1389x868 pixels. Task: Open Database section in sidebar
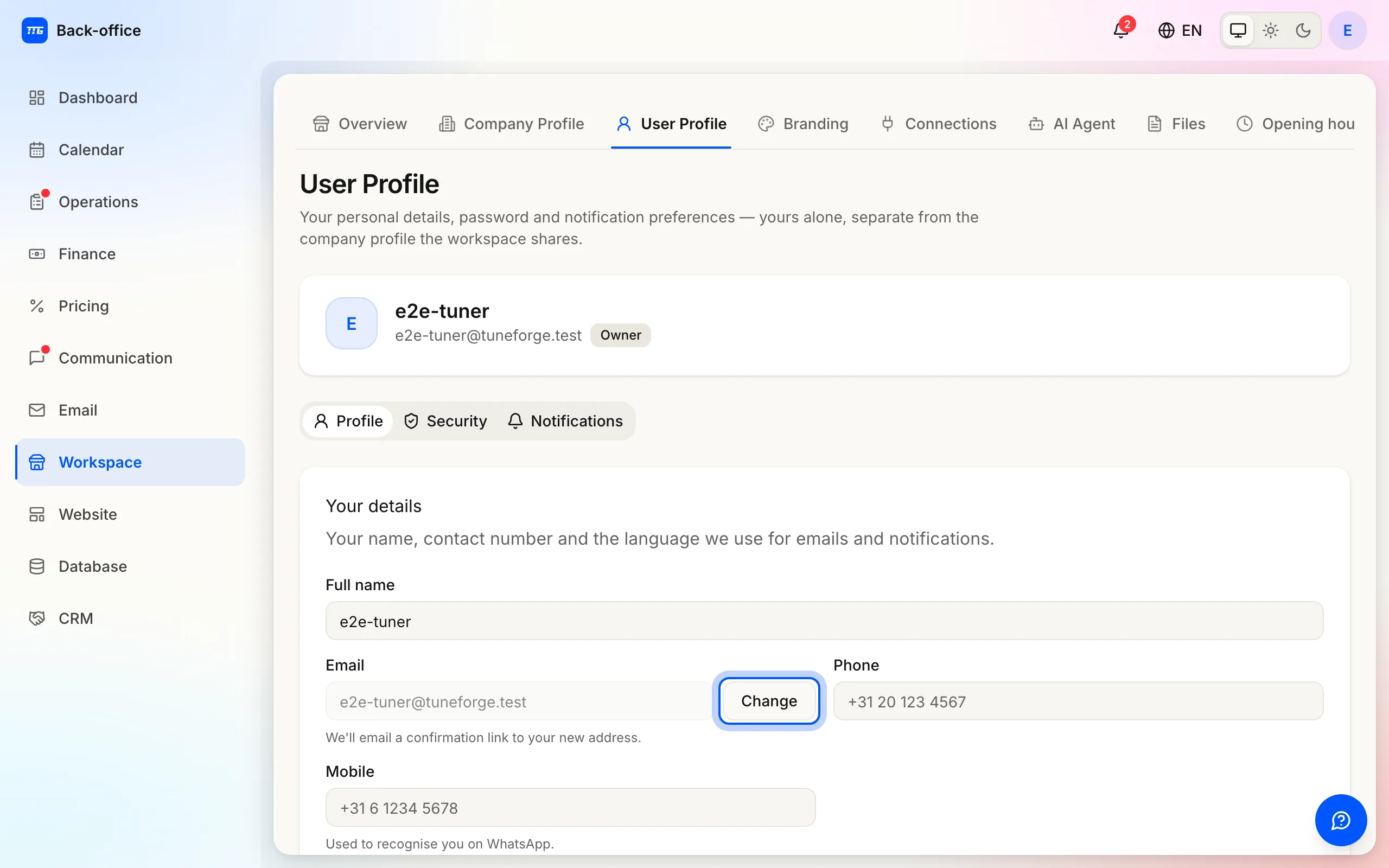(130, 566)
